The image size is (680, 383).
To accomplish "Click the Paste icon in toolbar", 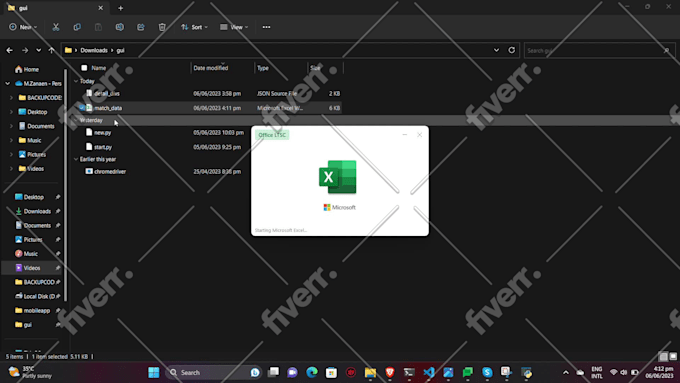I will tap(98, 27).
